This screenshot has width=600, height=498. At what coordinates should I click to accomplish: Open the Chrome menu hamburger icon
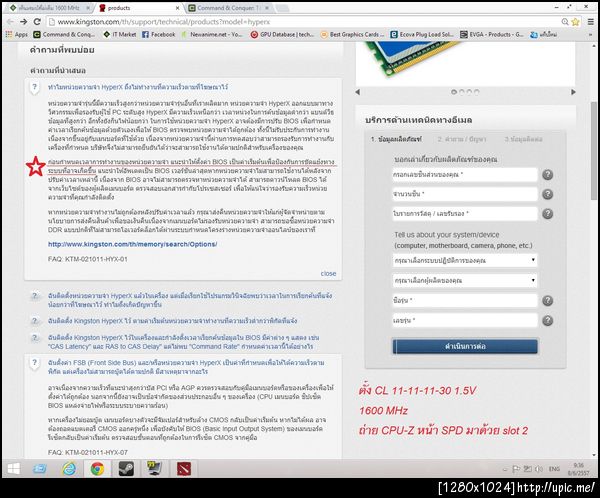click(x=591, y=22)
